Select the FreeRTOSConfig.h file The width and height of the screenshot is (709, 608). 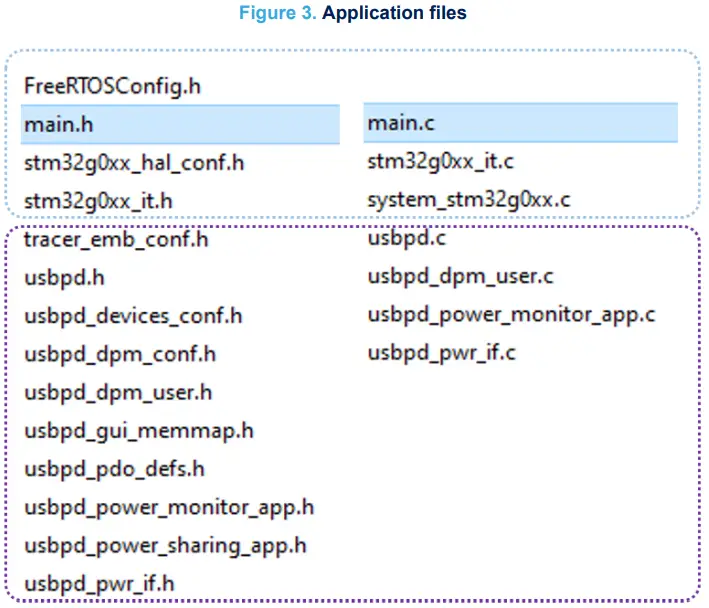pos(112,86)
